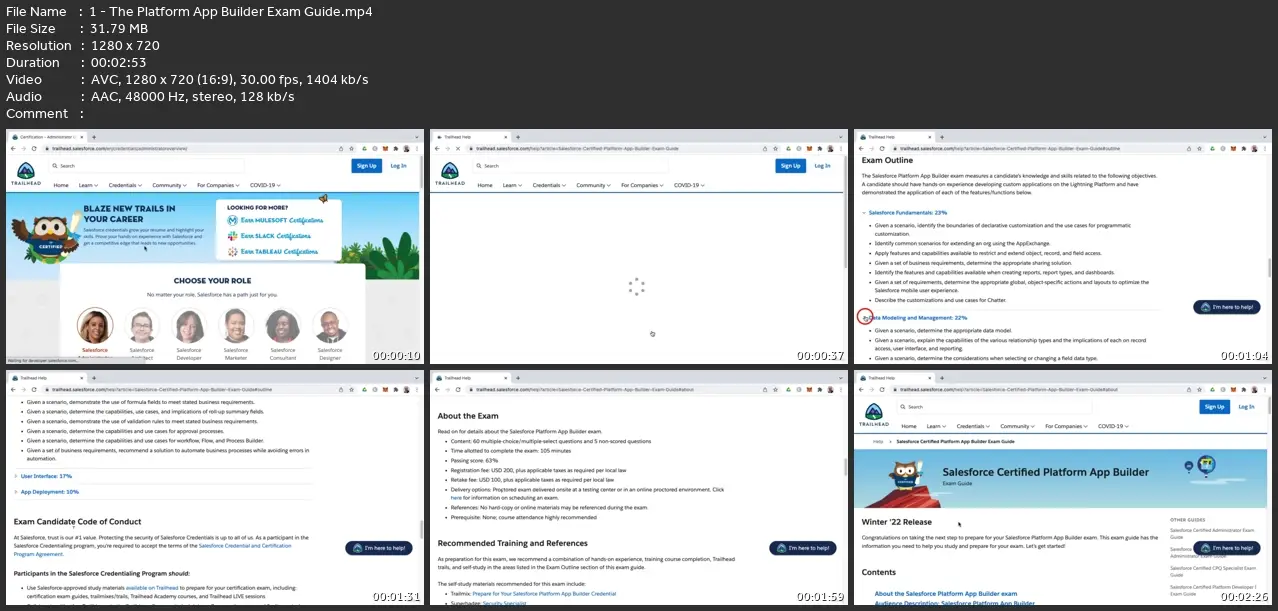Viewport: 1278px width, 611px height.
Task: Click Log In in the 00:02:26 frame
Action: tap(1246, 407)
